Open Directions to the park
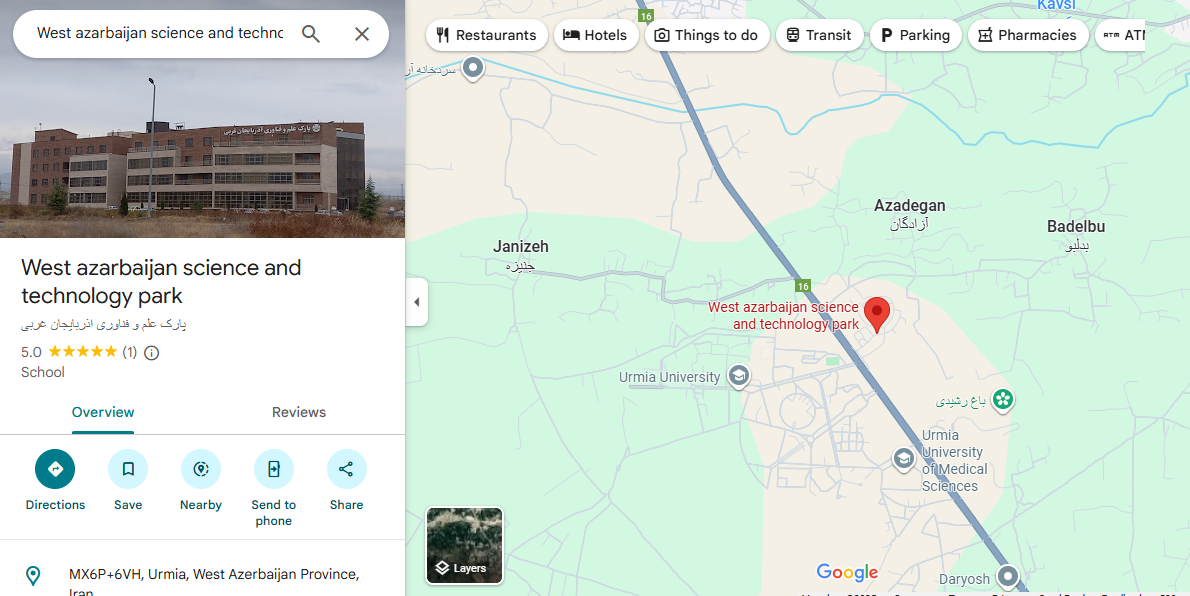The image size is (1190, 596). click(x=55, y=468)
